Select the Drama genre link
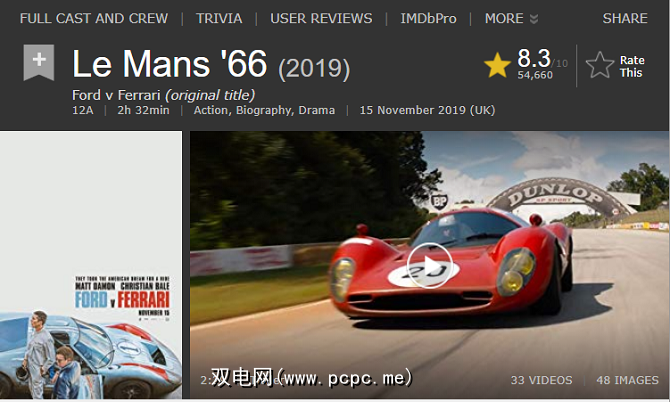The height and width of the screenshot is (402, 670). (x=317, y=110)
